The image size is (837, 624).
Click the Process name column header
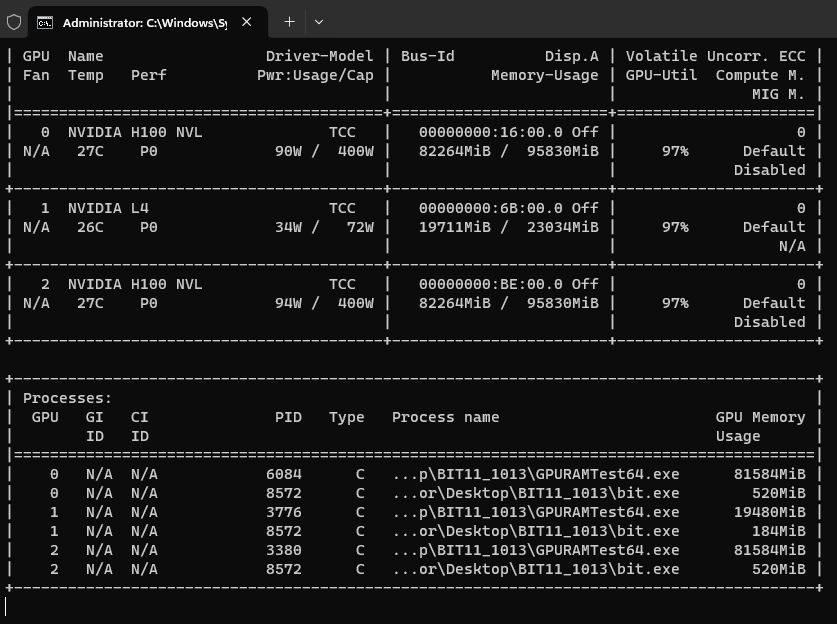coord(446,417)
